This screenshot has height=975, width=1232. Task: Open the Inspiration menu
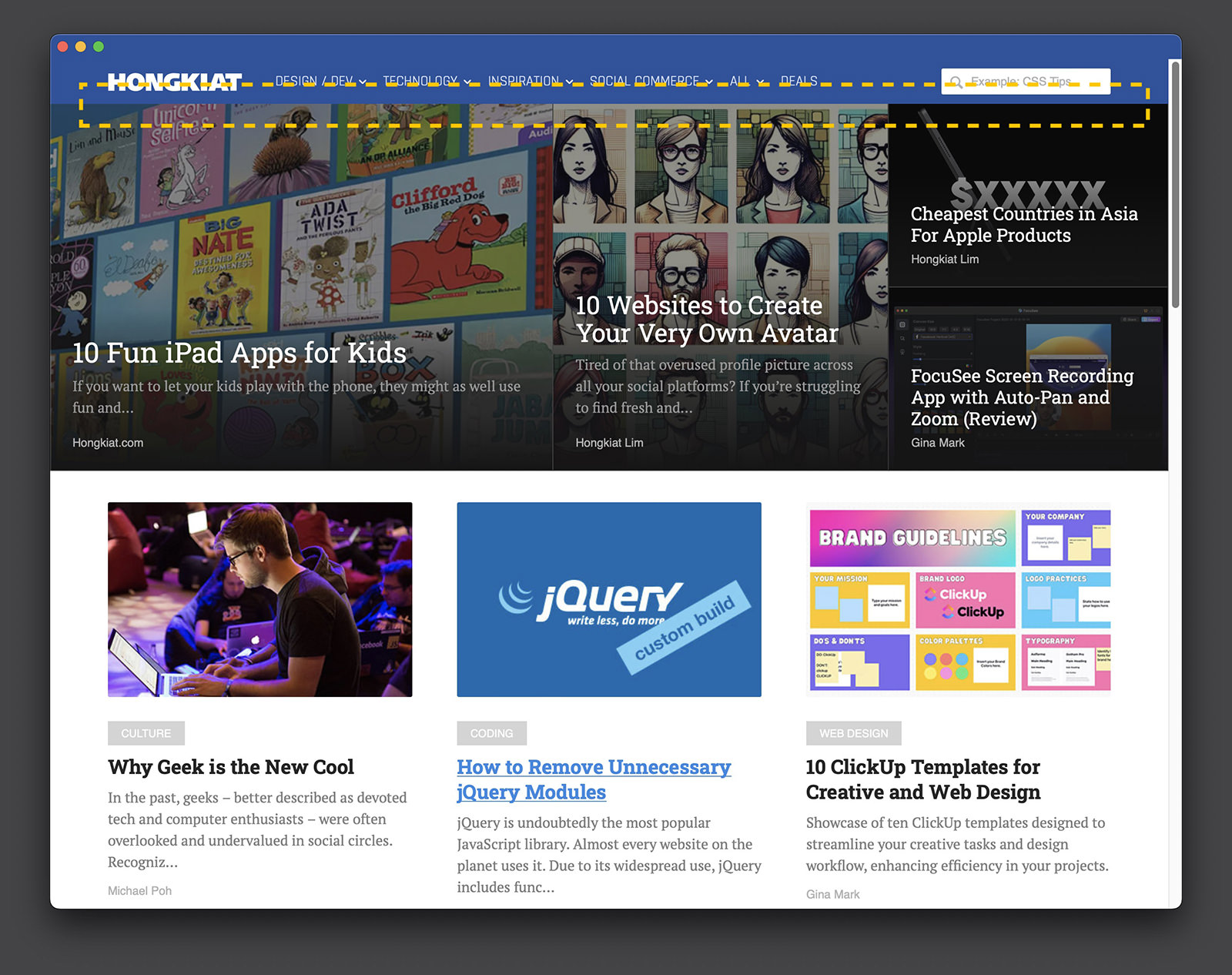(x=524, y=81)
